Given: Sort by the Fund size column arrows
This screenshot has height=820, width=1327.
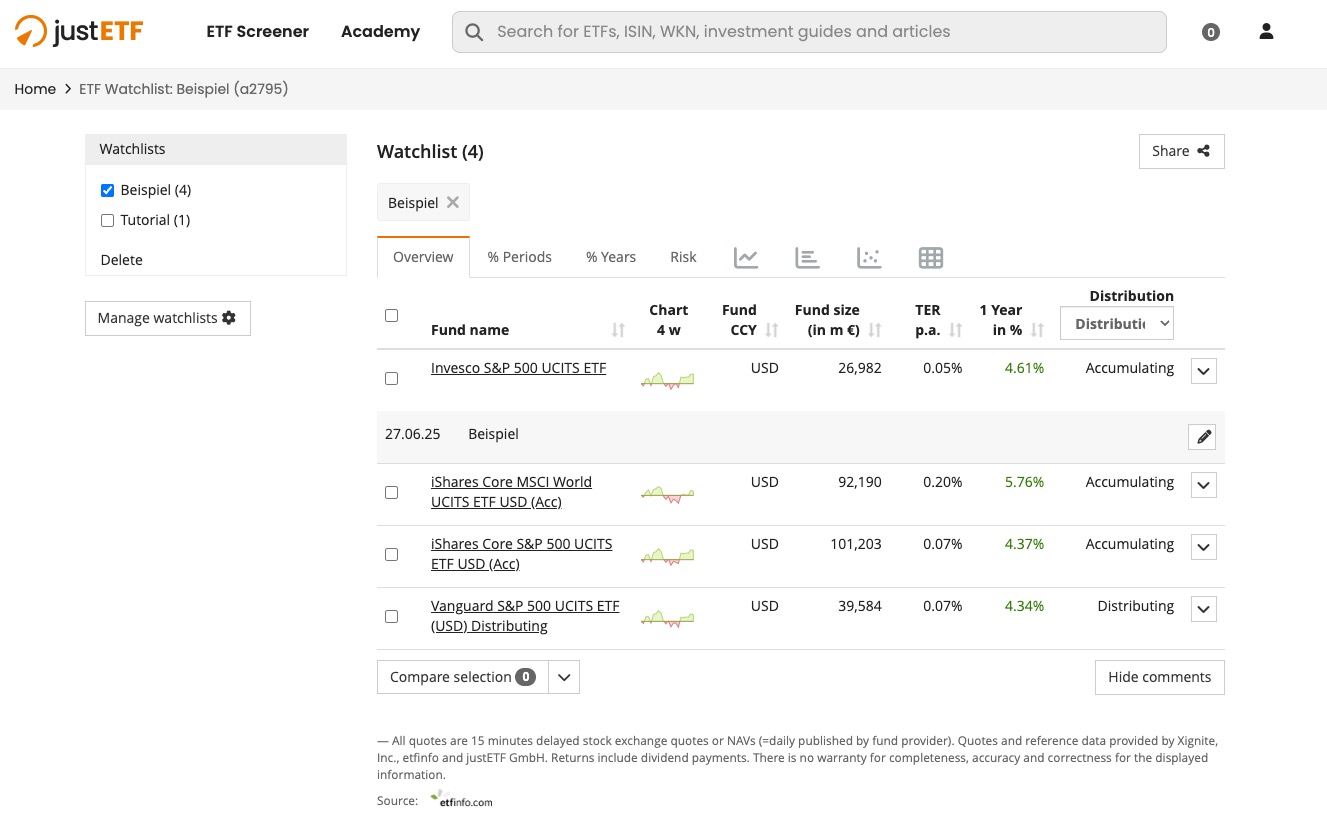Looking at the screenshot, I should 875,330.
